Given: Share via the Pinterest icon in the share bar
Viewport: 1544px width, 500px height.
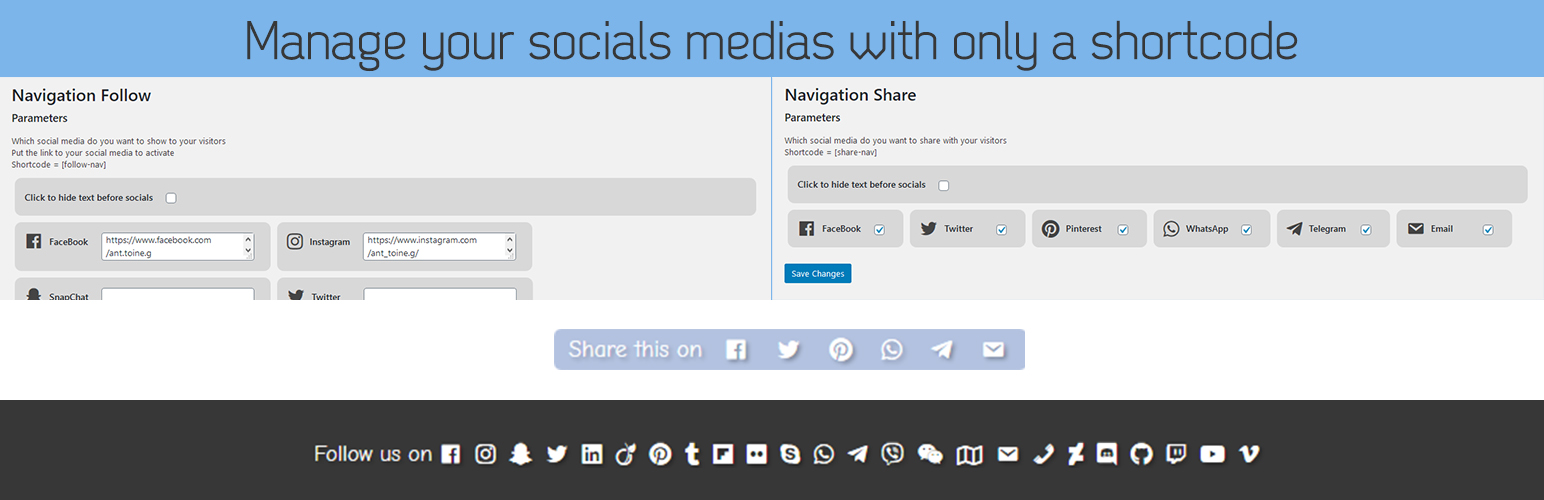Looking at the screenshot, I should point(840,350).
